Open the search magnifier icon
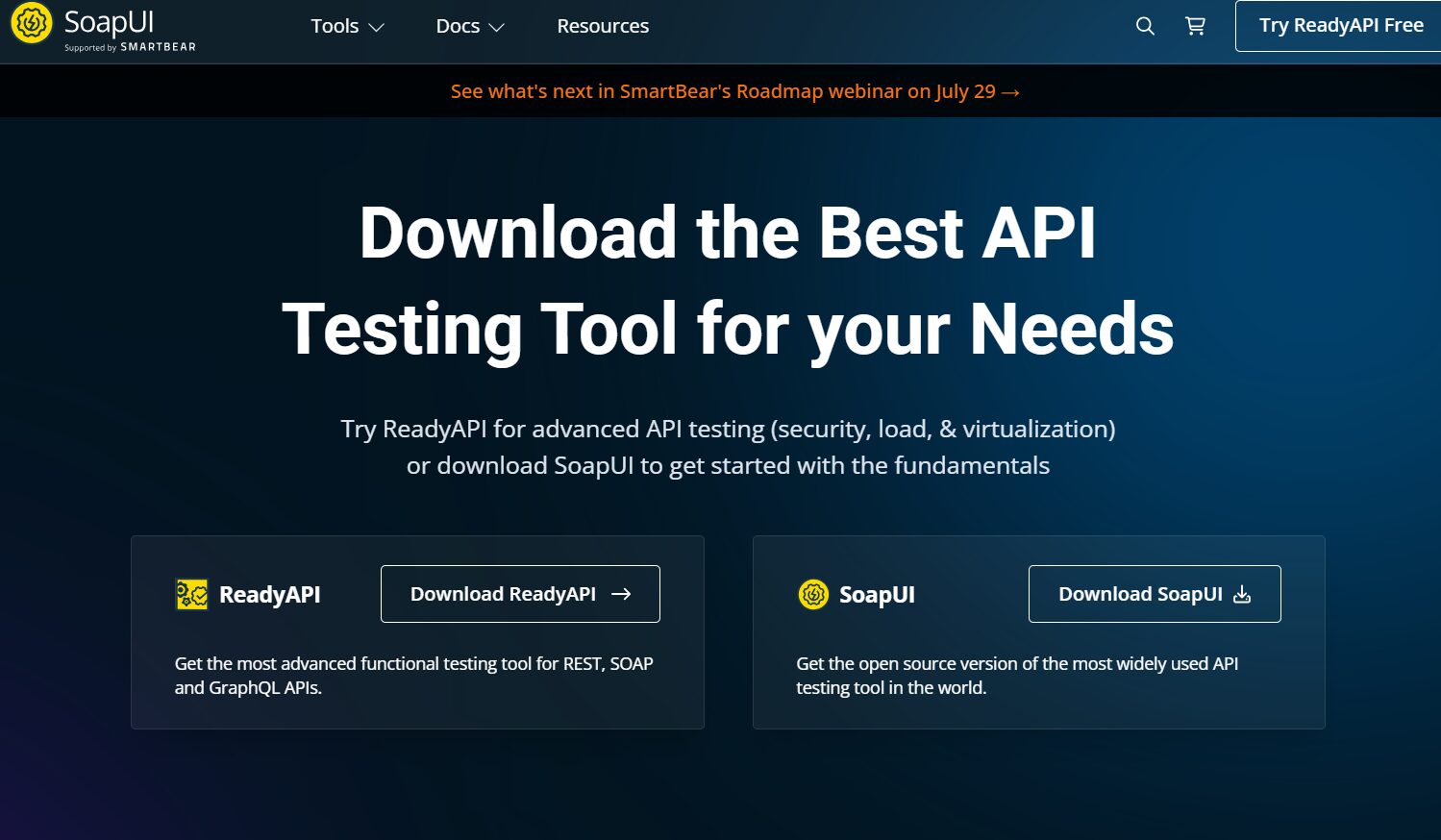The width and height of the screenshot is (1441, 840). tap(1145, 26)
